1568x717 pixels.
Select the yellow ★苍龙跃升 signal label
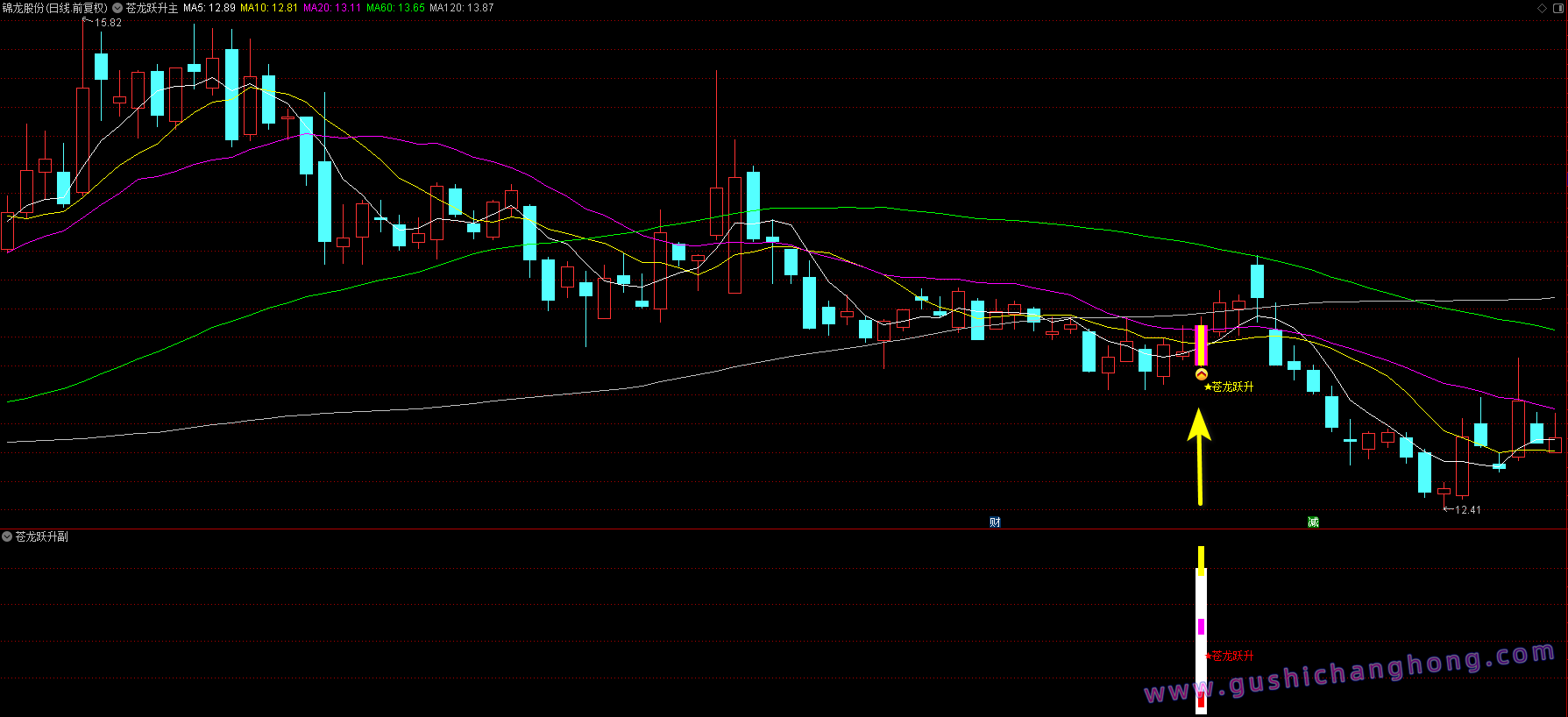1229,387
